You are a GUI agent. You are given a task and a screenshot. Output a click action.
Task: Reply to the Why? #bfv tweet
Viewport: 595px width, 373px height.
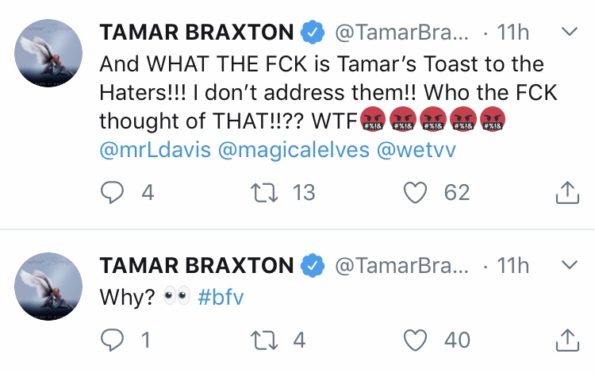coord(112,340)
